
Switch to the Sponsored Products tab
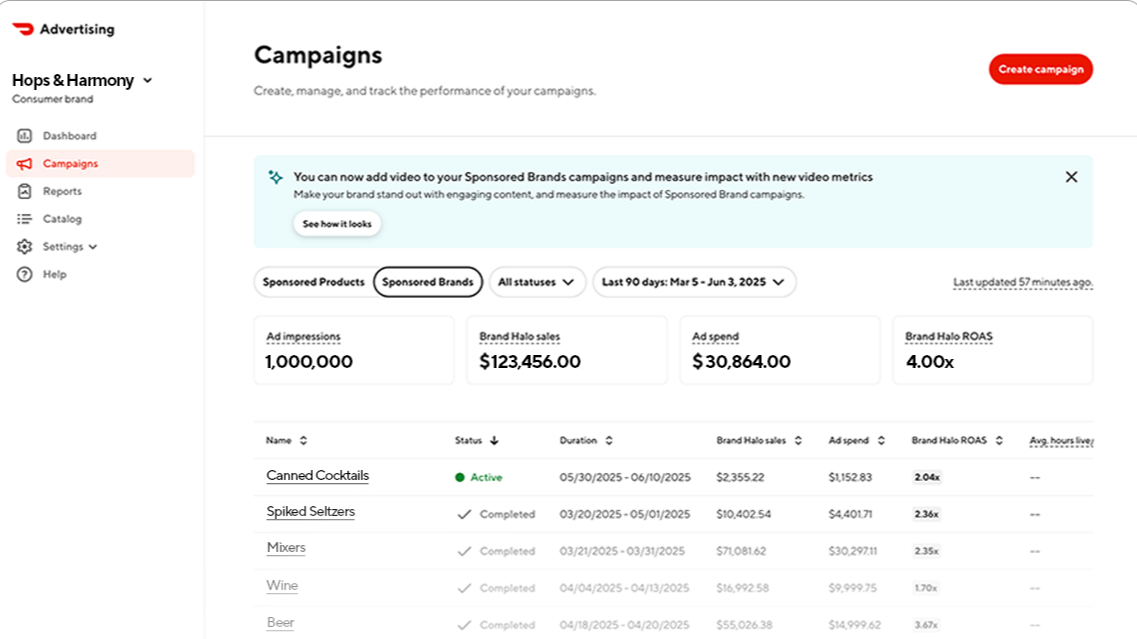[313, 282]
